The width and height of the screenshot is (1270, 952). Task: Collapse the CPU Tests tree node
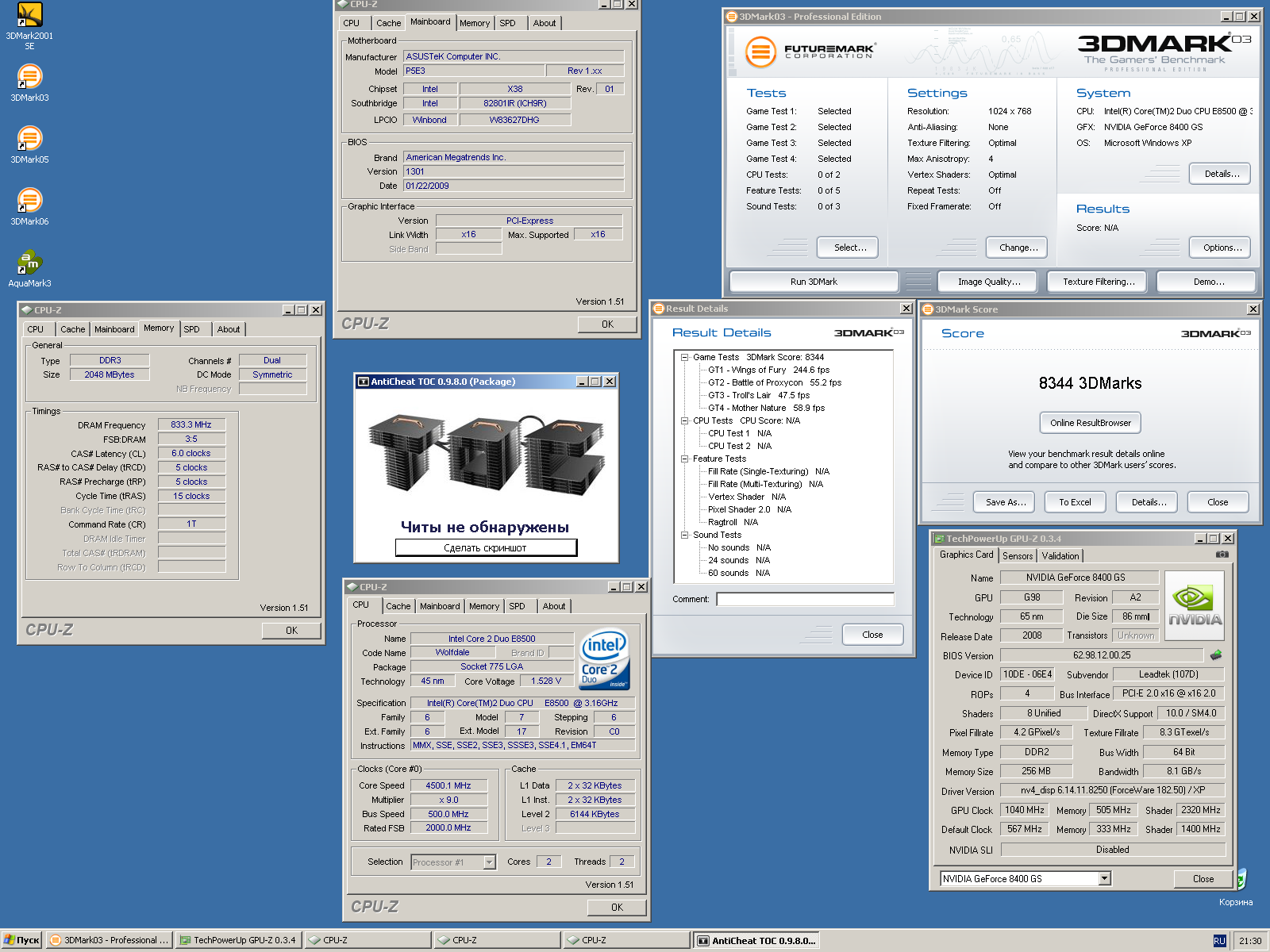tap(684, 420)
